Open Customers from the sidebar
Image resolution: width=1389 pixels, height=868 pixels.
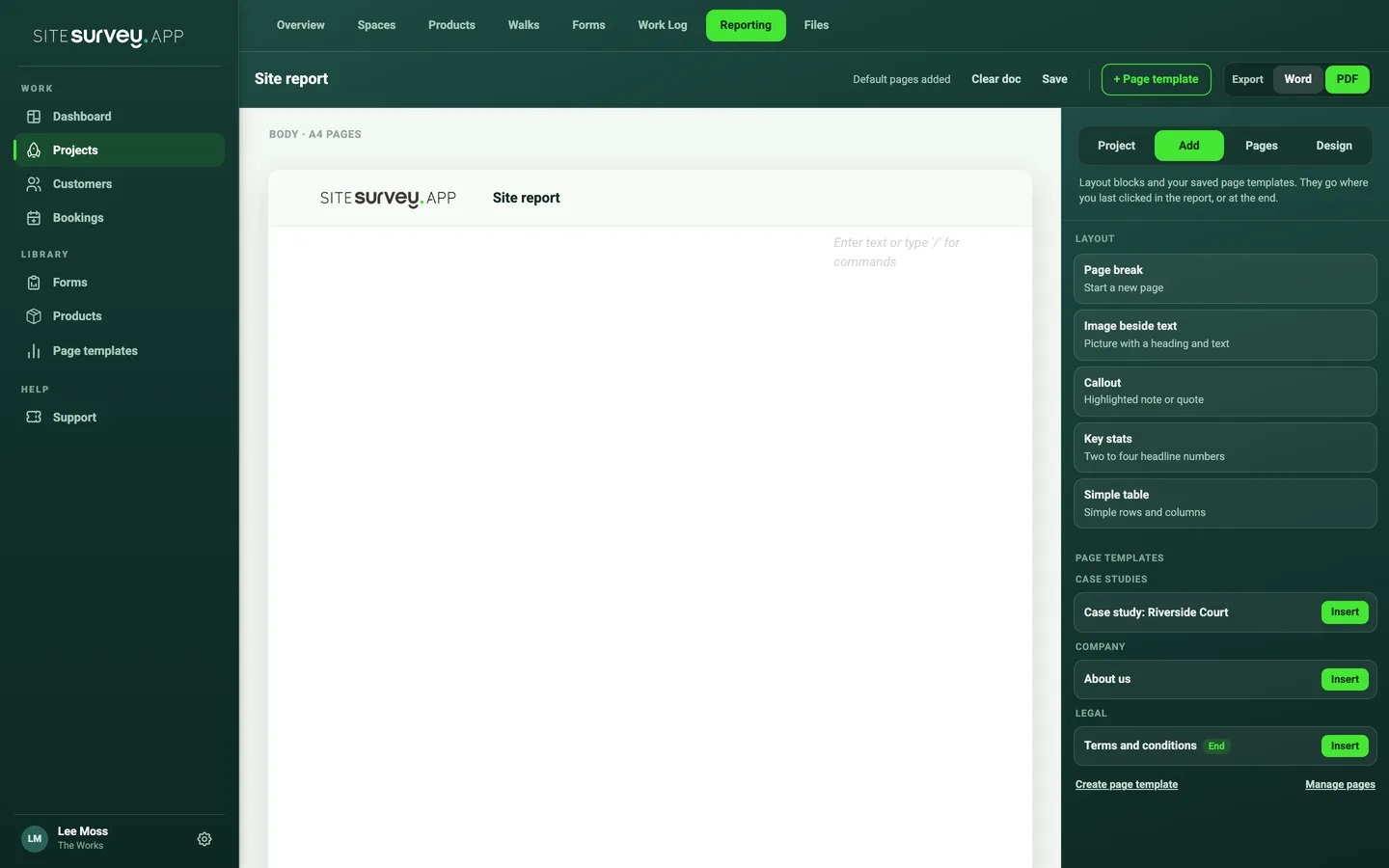point(120,184)
